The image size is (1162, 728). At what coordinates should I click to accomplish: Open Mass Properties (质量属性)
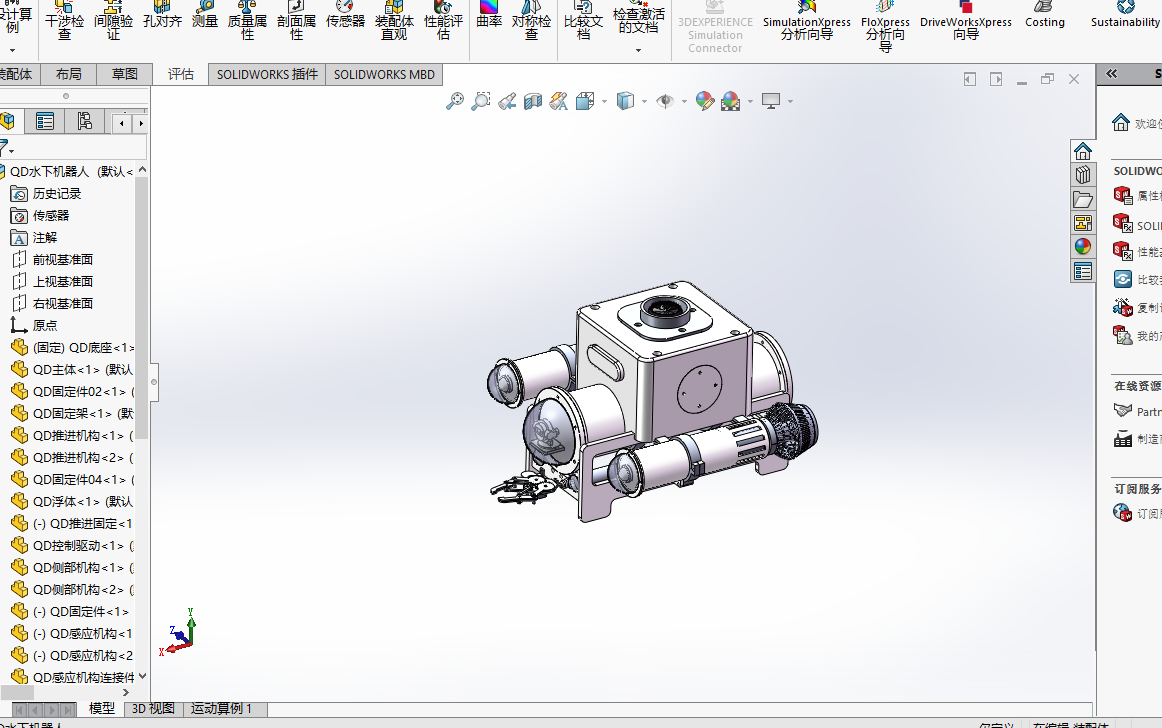click(247, 21)
